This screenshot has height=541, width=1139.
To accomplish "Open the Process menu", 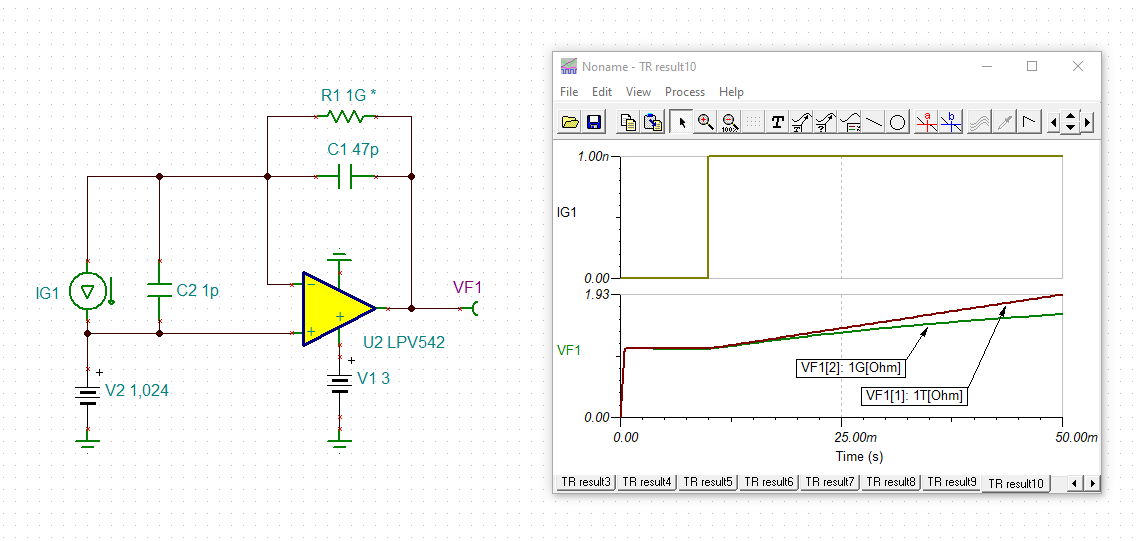I will click(685, 91).
